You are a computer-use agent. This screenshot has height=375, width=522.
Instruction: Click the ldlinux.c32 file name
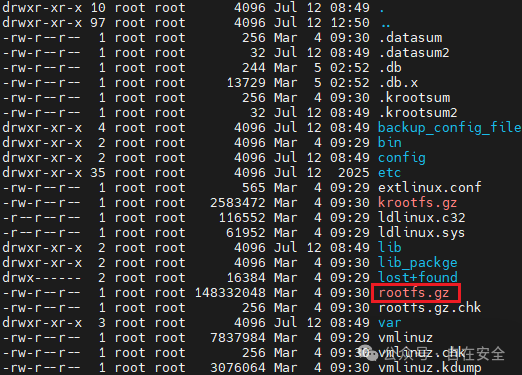coord(422,218)
